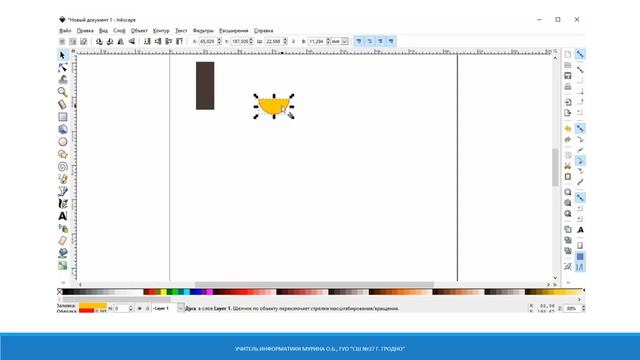Toggle current layer visibility eye

coord(140,309)
